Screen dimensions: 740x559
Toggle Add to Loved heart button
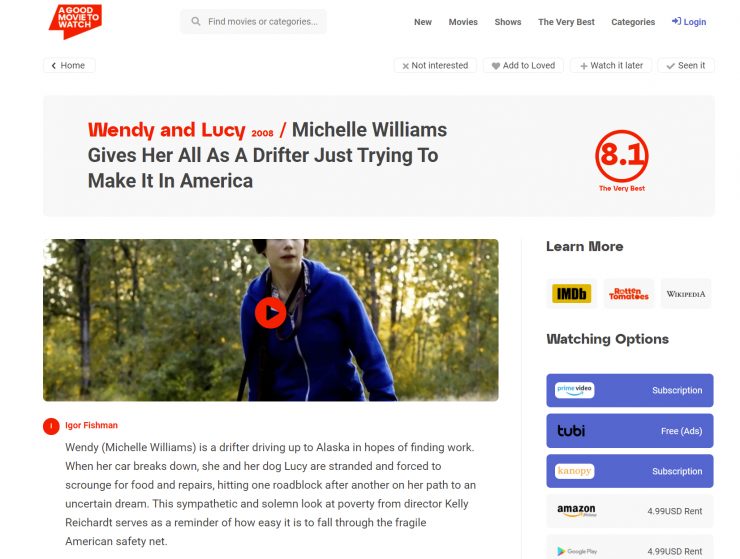pos(523,66)
